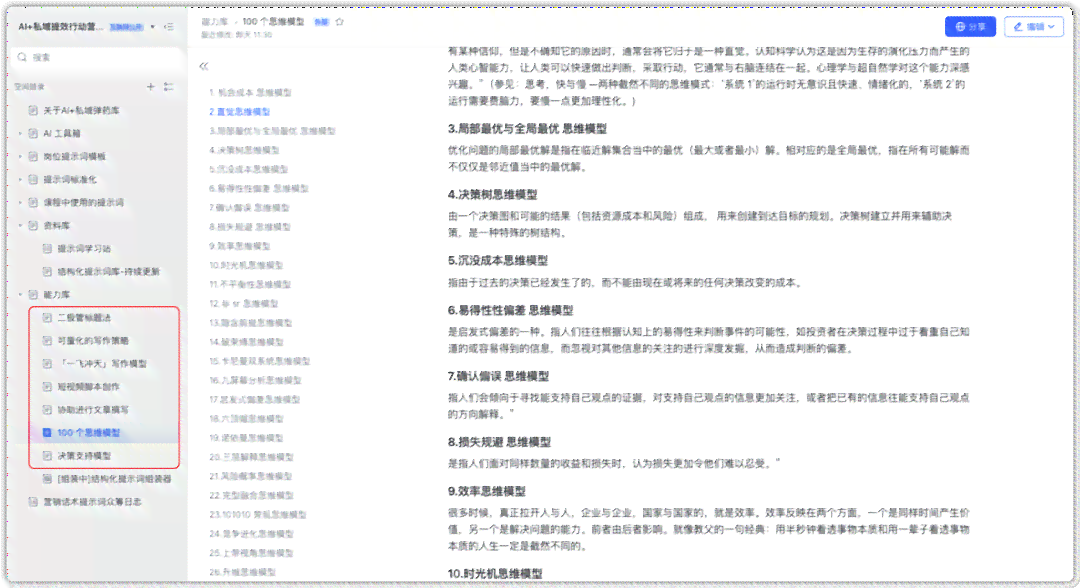1080x588 pixels.
Task: Jump to outline item 6 易得性偏差
Action: (259, 189)
